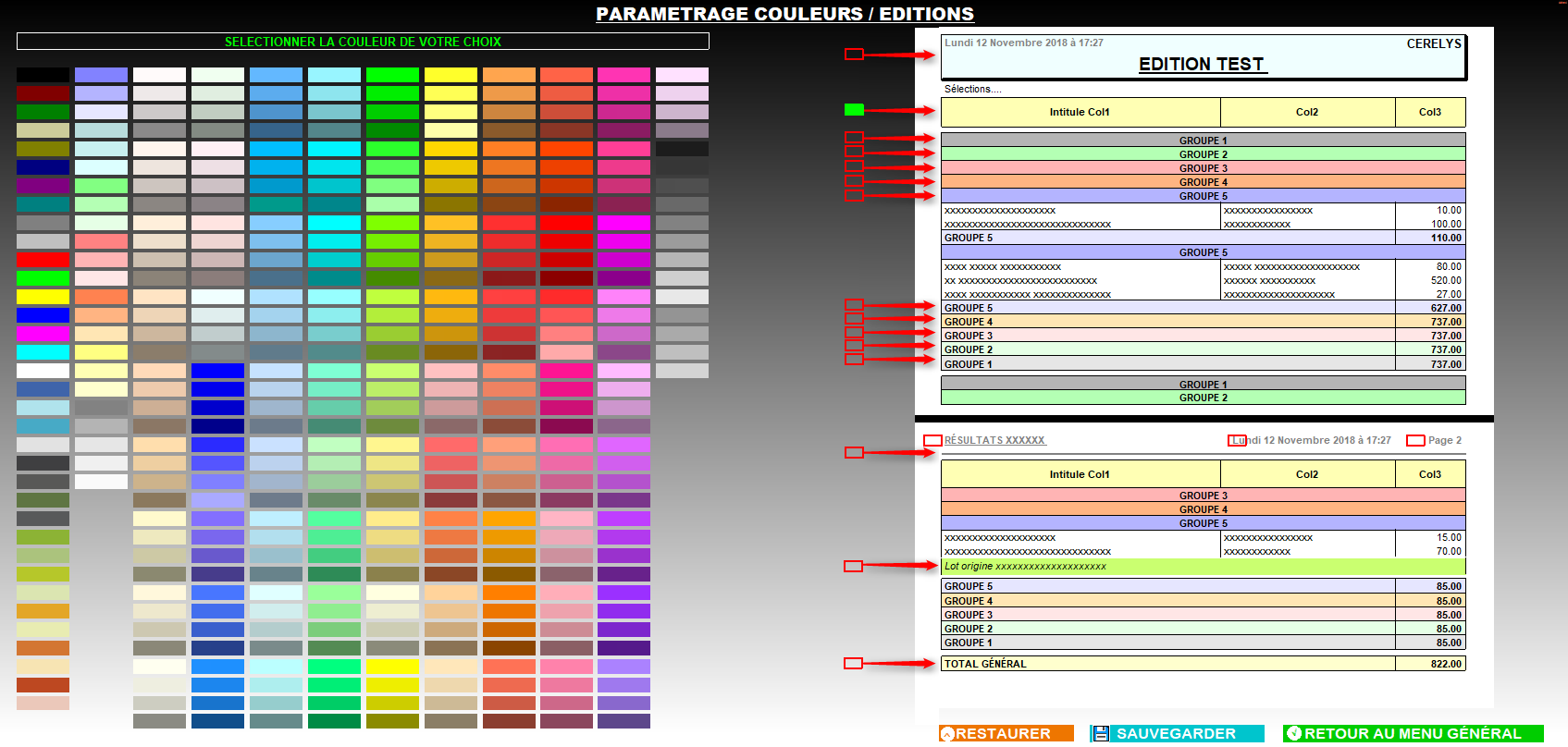Choose the bright yellow swatch in first column
Viewport: 1568px width, 747px height.
pos(43,297)
